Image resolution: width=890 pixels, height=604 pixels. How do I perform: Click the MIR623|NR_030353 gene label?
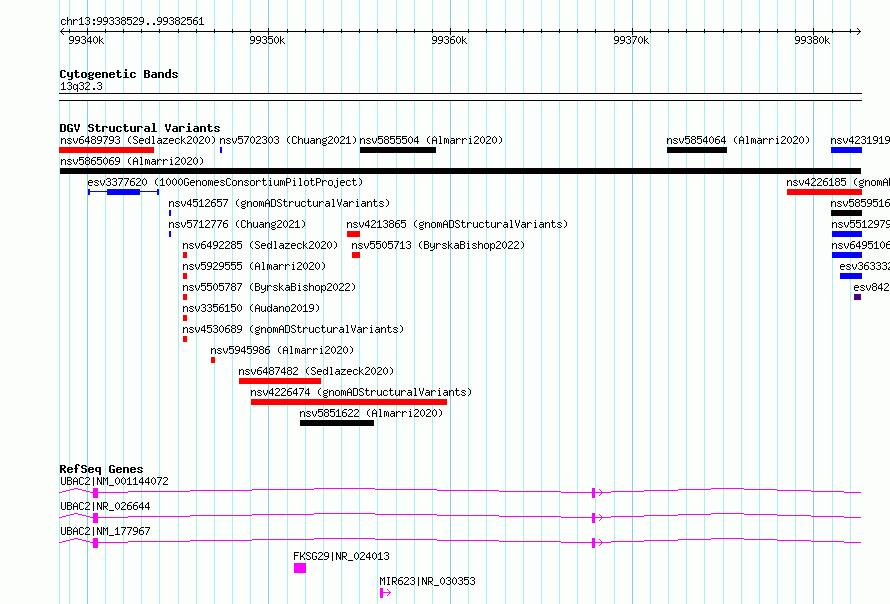click(x=427, y=581)
